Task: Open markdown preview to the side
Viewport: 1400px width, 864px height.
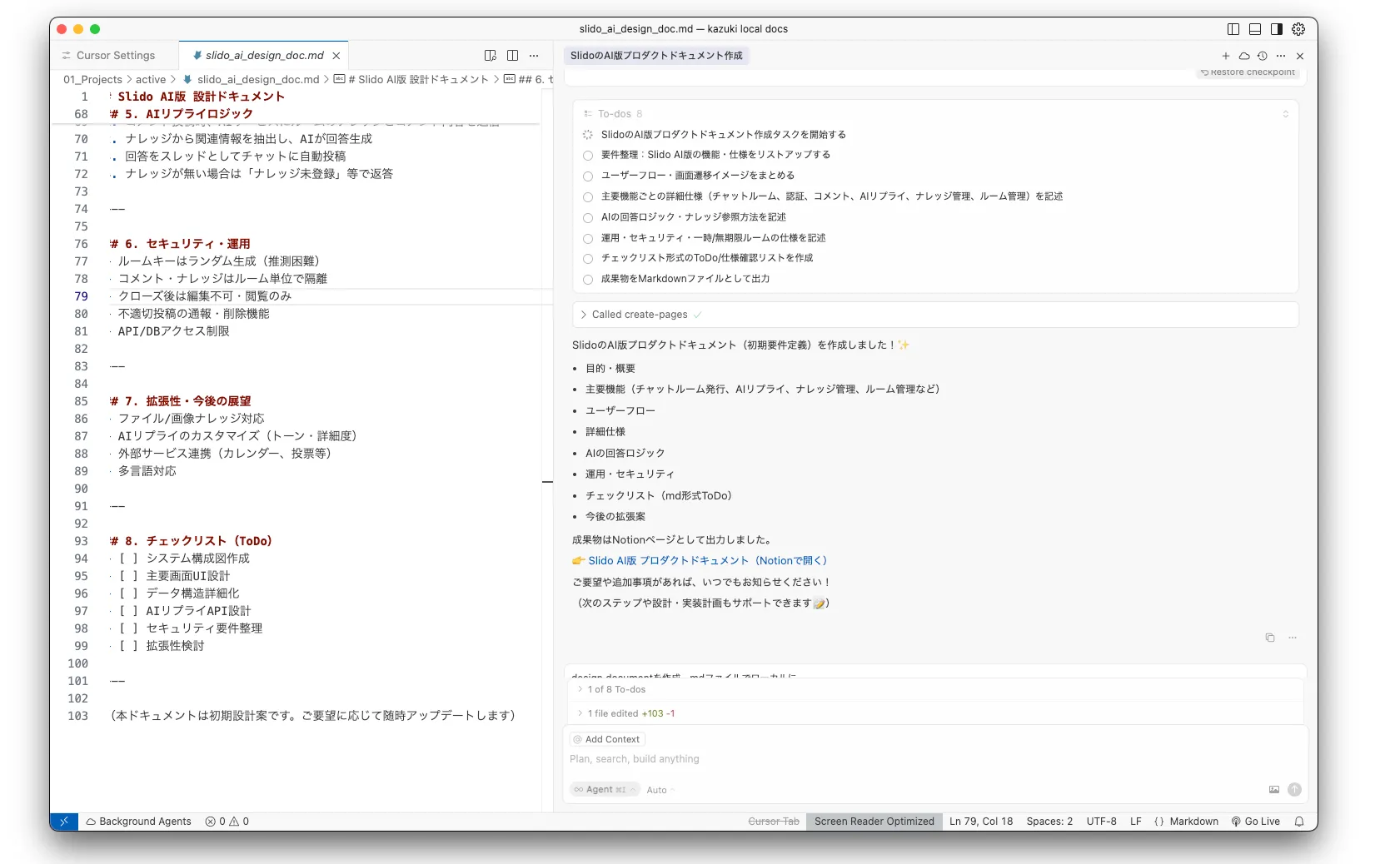Action: tap(490, 56)
